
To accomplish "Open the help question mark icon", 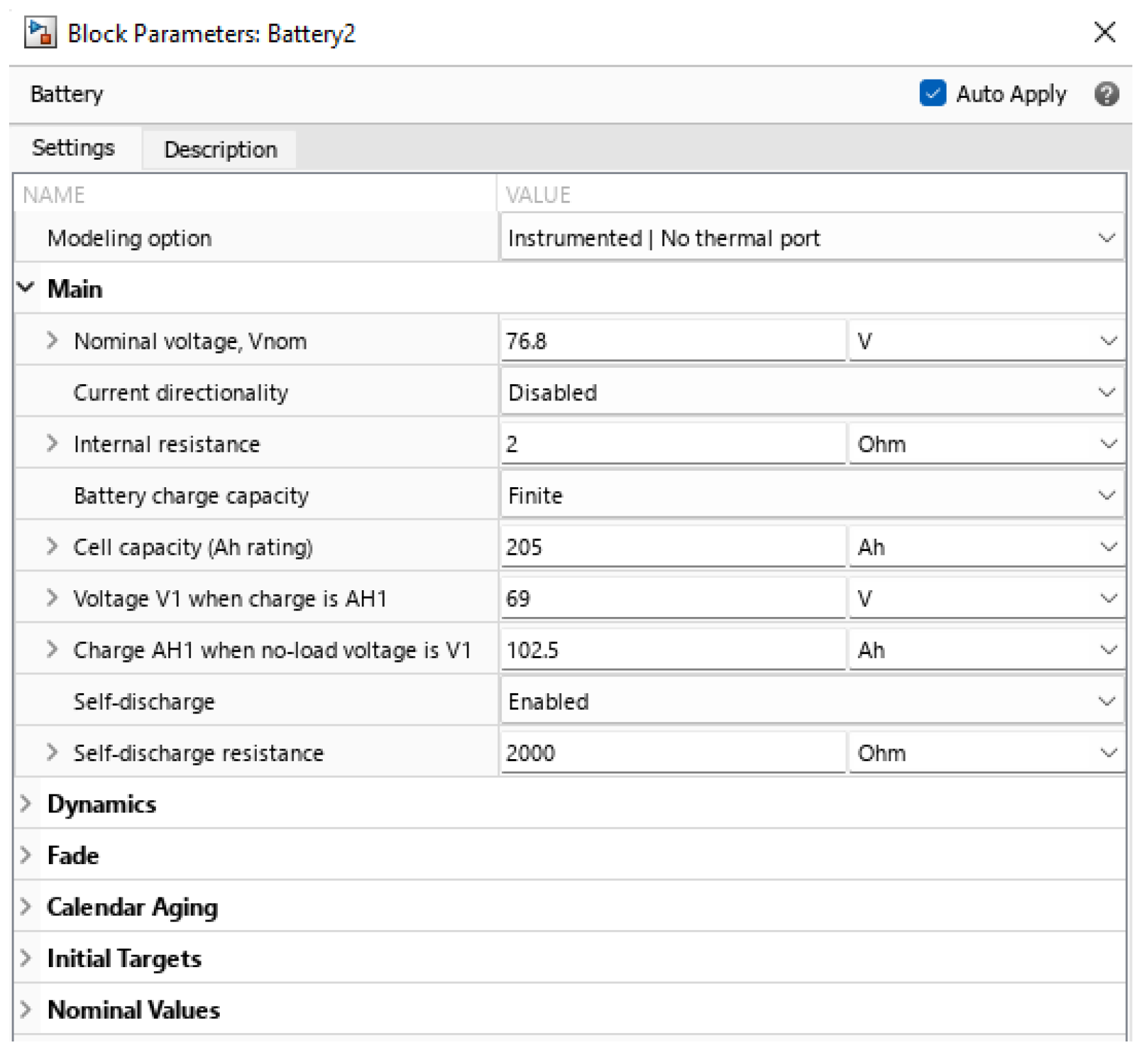I will [x=1105, y=94].
